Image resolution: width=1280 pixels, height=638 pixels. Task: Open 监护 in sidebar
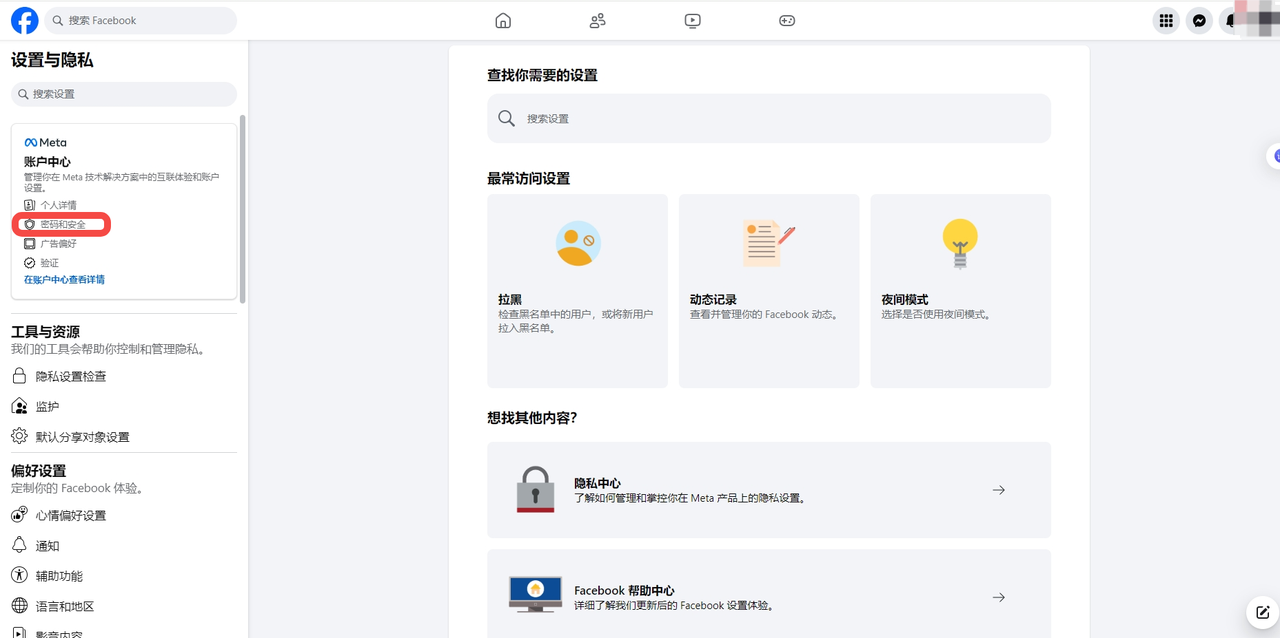47,406
